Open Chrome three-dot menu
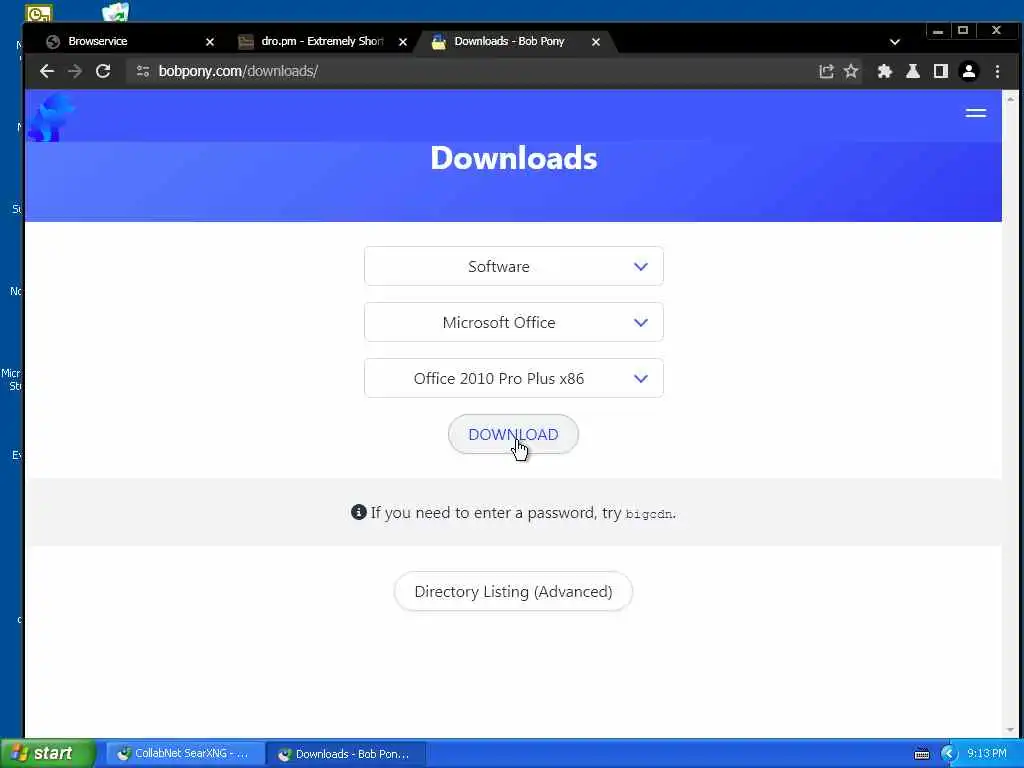The image size is (1024, 768). (x=997, y=71)
